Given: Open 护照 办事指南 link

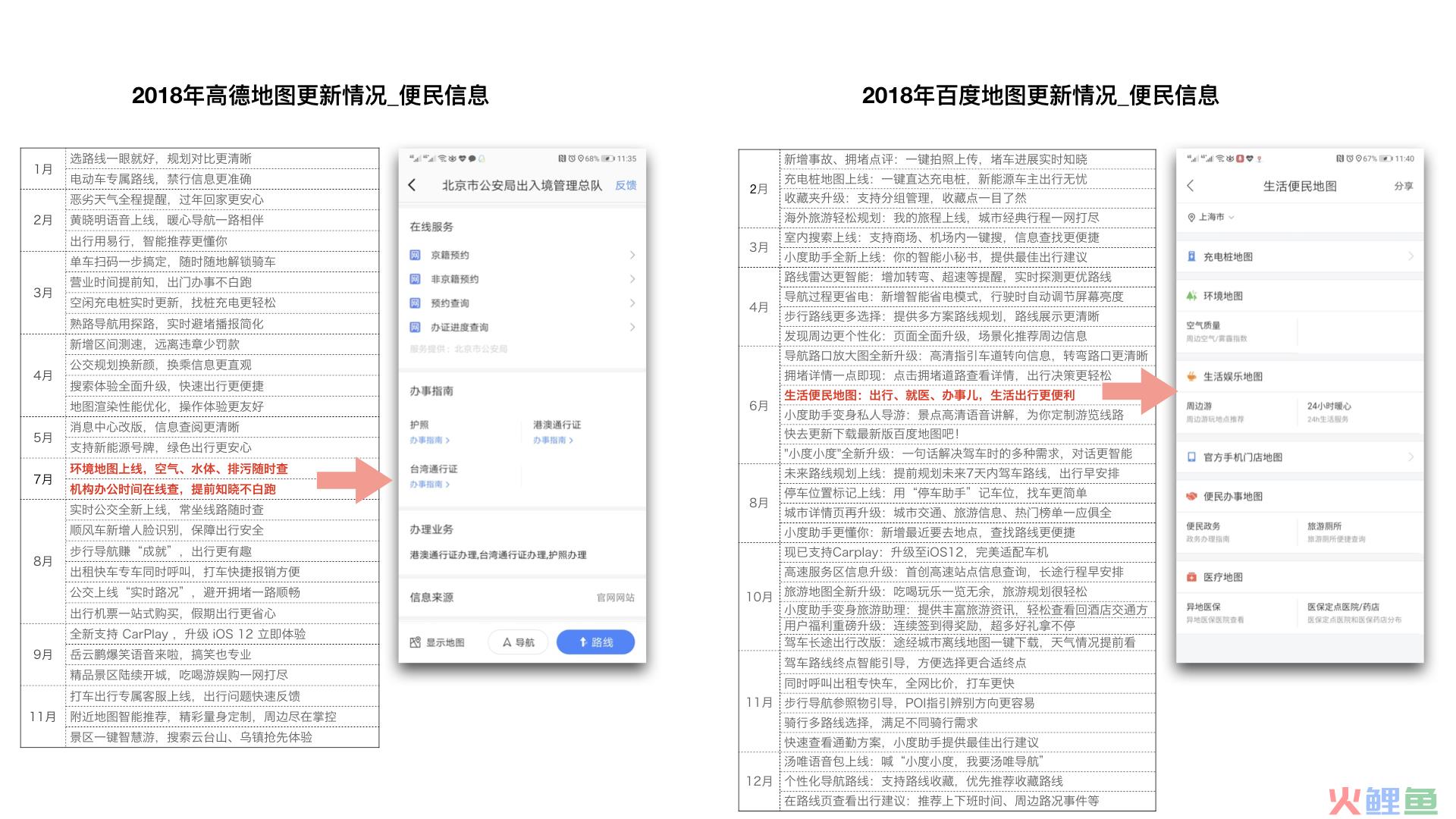Looking at the screenshot, I should [430, 440].
